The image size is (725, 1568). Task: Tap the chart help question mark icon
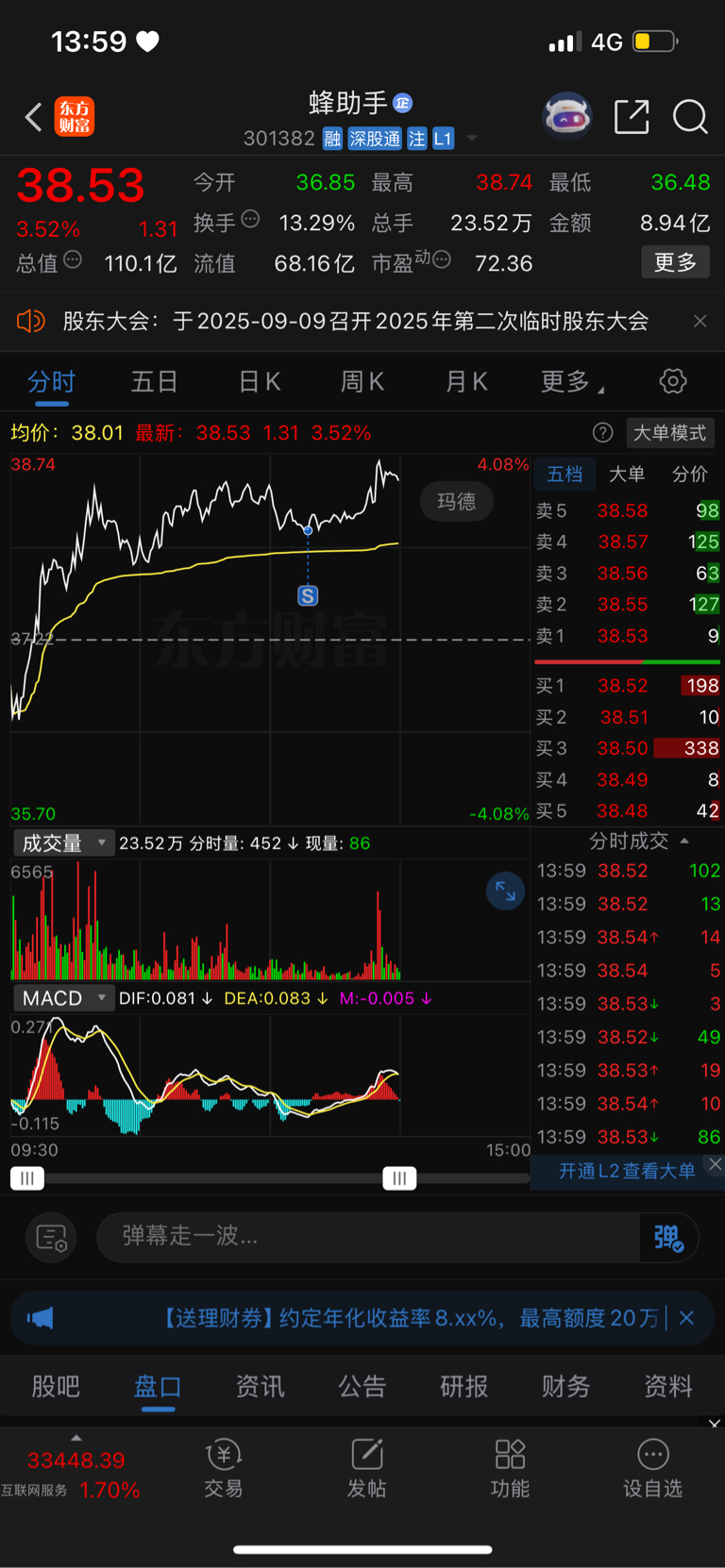point(602,433)
